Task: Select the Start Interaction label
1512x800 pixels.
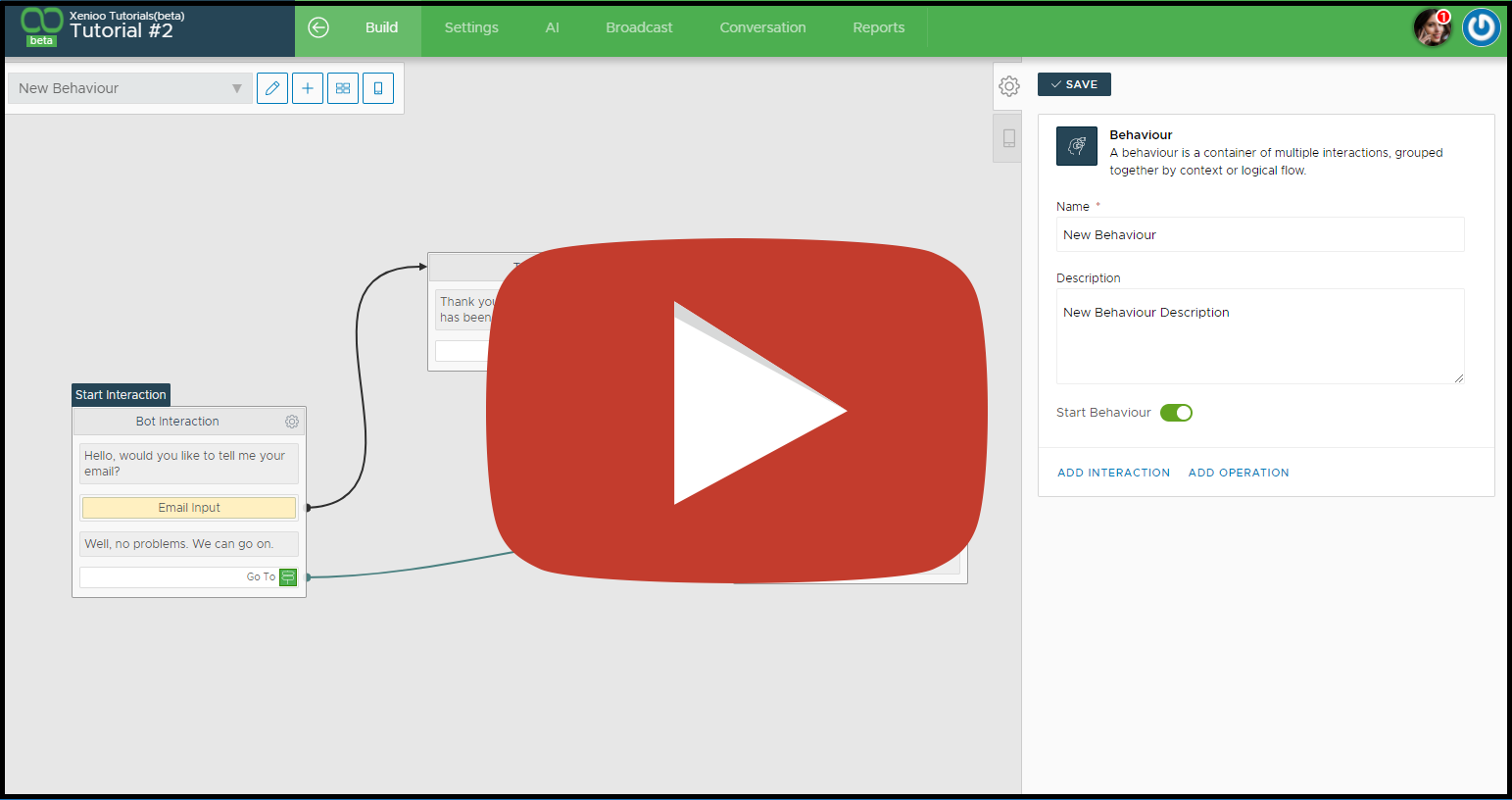Action: click(121, 395)
